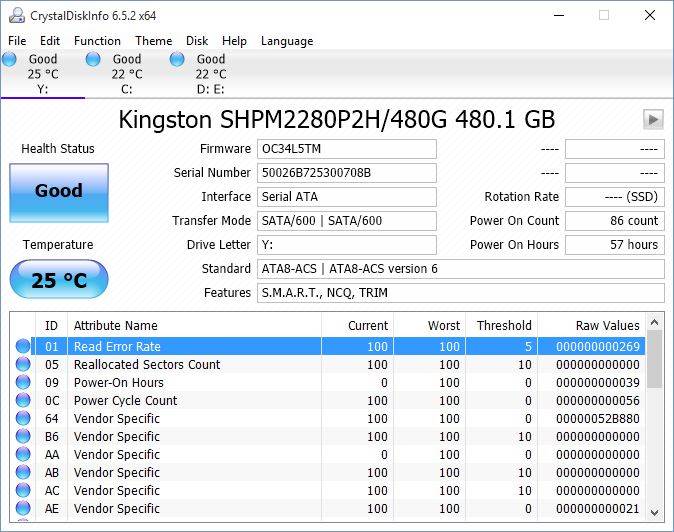Open the Theme menu
Screen dimensions: 674x532
[x=153, y=41]
